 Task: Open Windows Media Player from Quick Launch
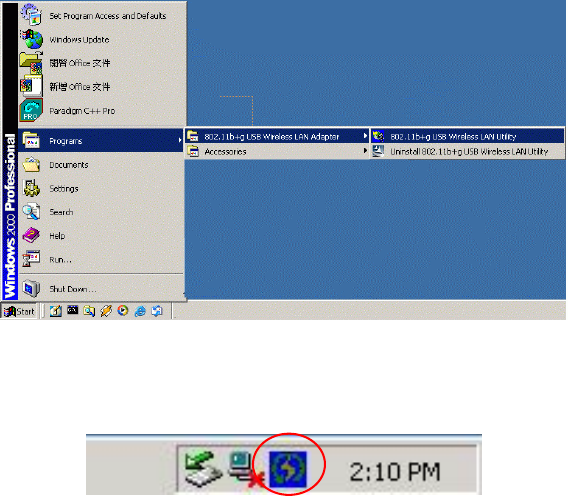pyautogui.click(x=123, y=310)
